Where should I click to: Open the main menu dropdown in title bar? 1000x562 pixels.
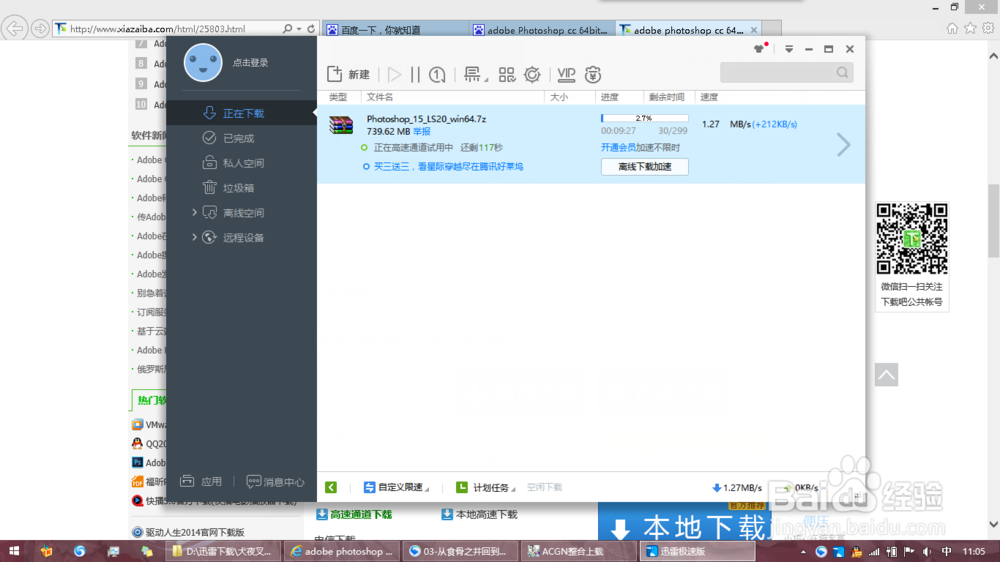[x=789, y=49]
